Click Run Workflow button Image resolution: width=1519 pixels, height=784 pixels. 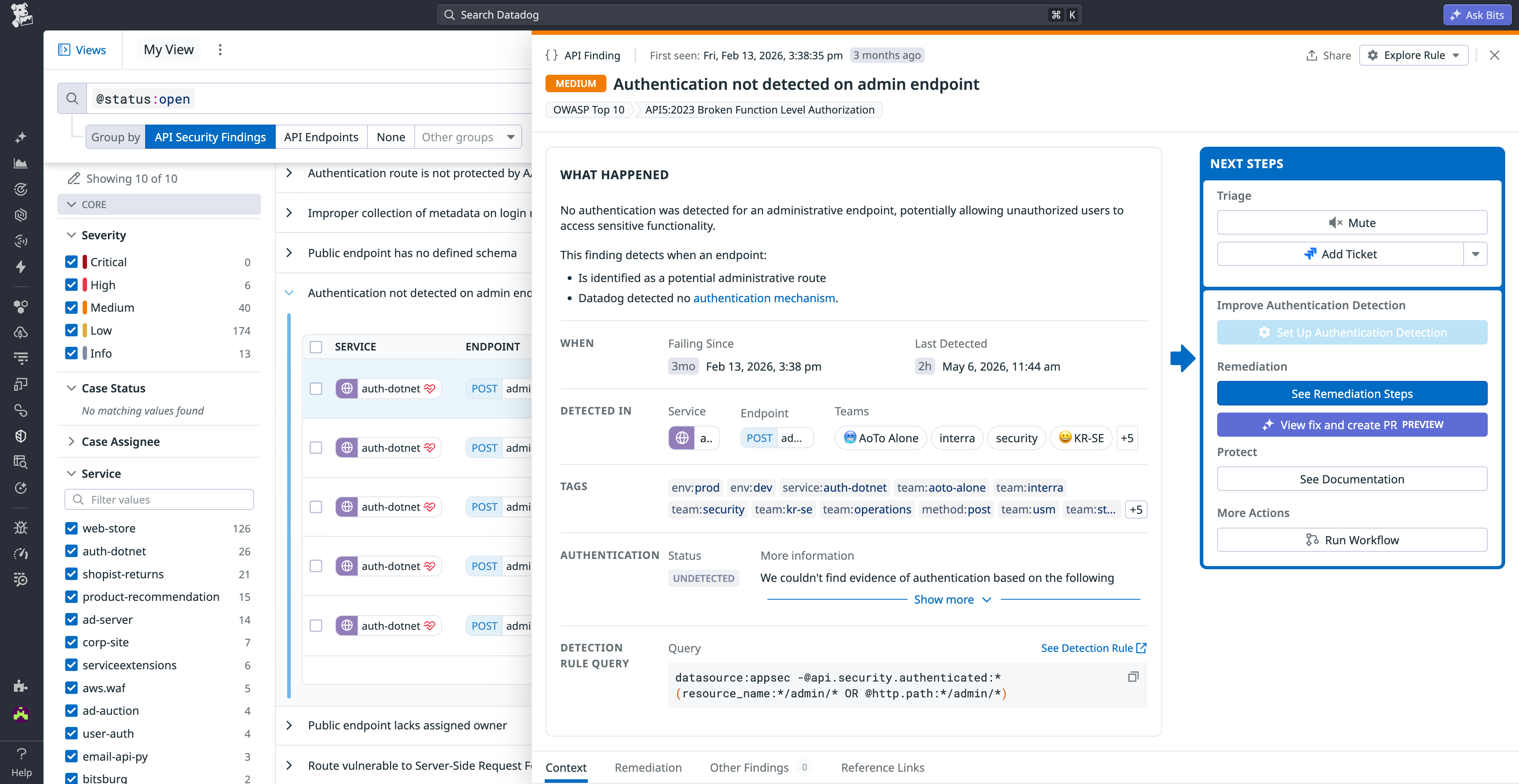(1352, 540)
